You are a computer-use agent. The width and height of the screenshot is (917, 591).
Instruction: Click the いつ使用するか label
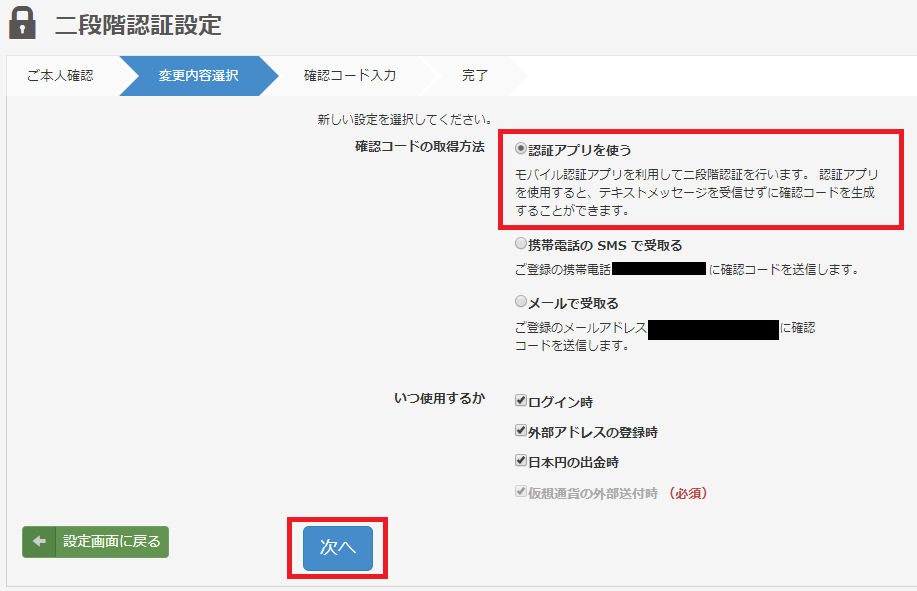point(439,399)
